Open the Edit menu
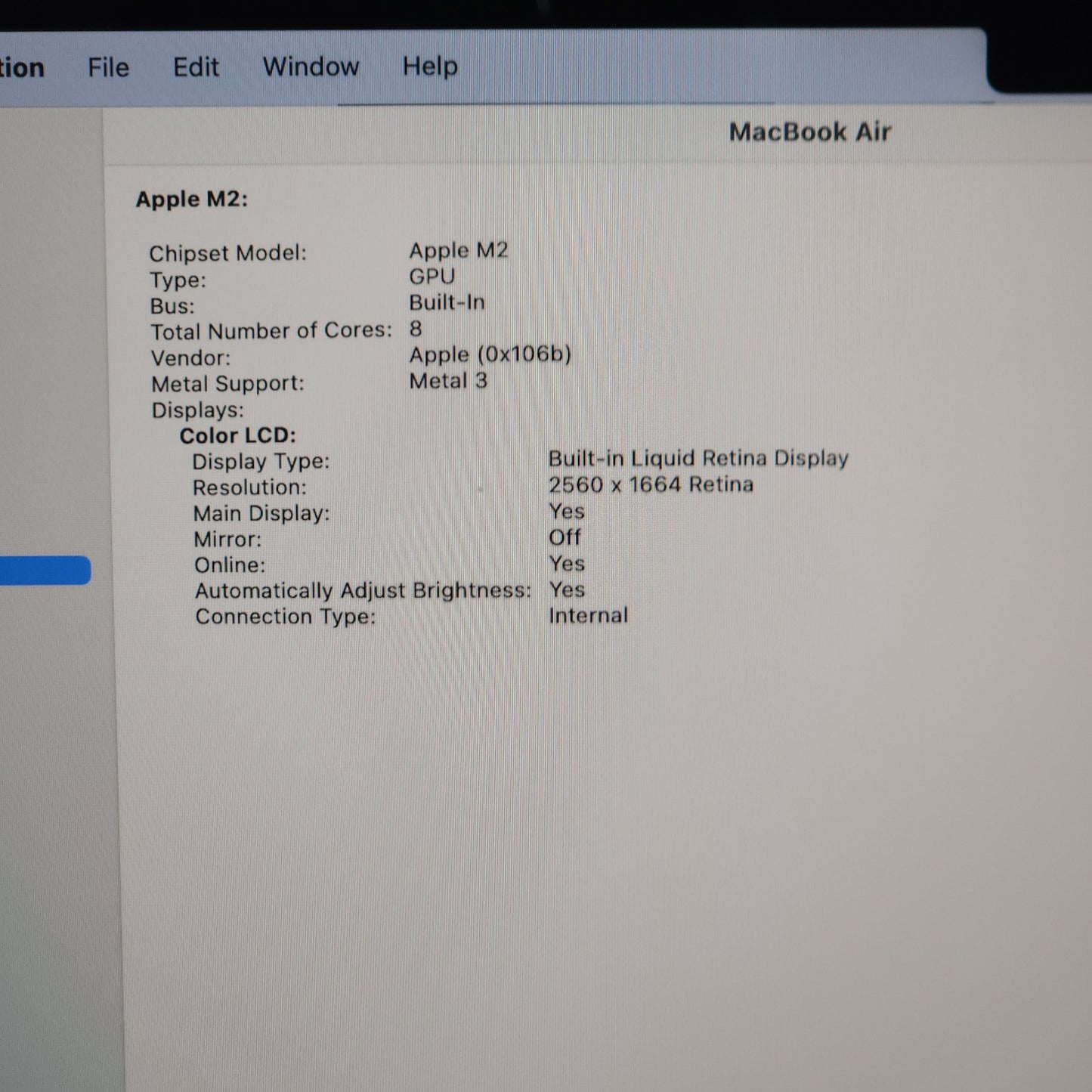The width and height of the screenshot is (1092, 1092). click(196, 67)
